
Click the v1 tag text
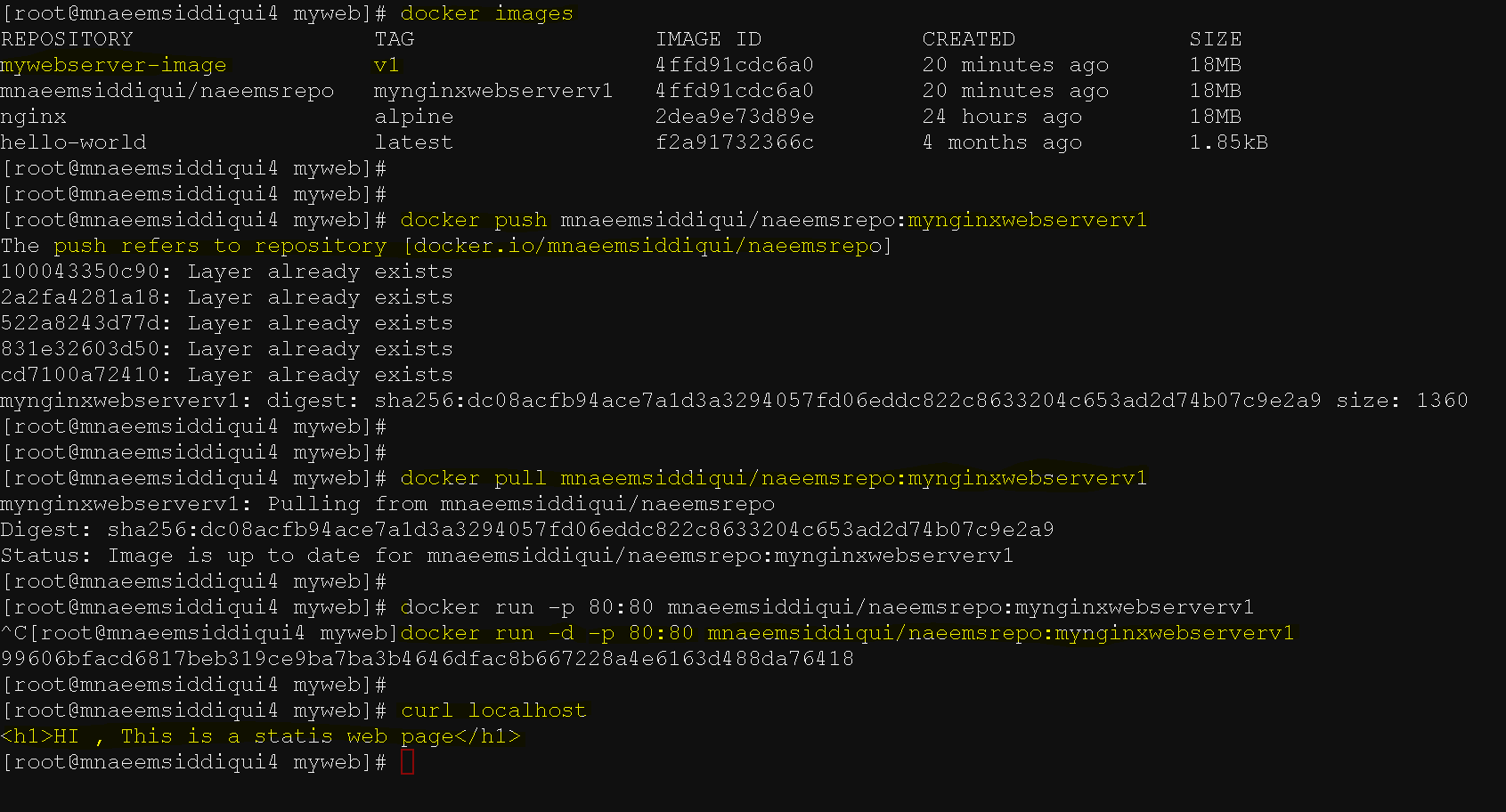pos(387,65)
